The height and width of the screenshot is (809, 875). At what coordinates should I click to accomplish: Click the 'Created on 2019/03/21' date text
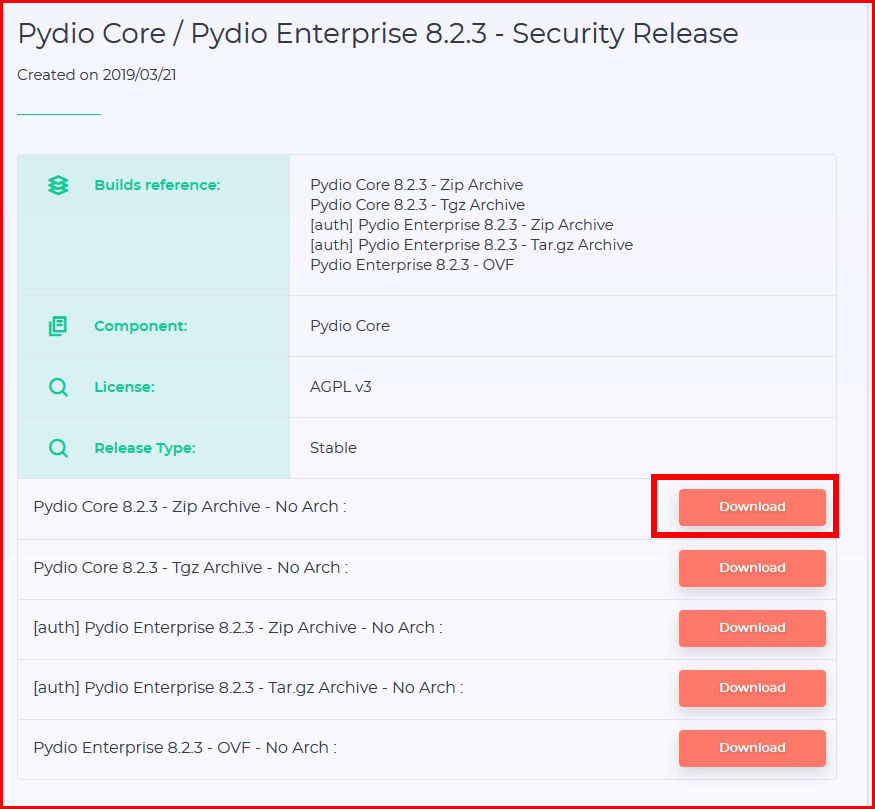[x=97, y=75]
